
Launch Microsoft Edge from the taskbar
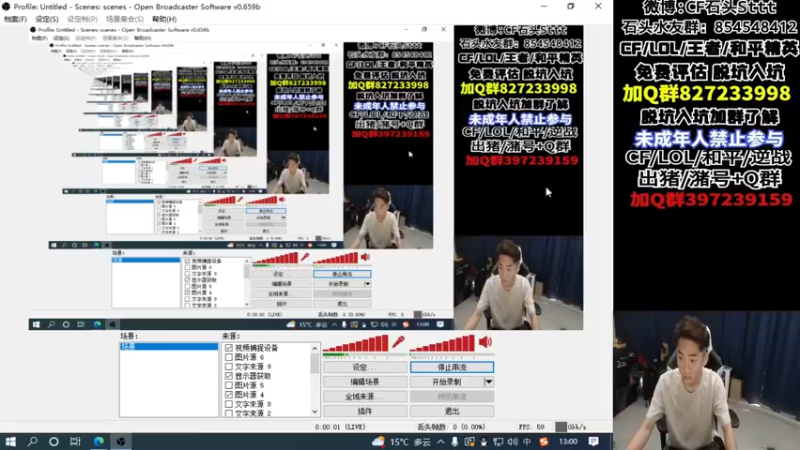point(98,441)
